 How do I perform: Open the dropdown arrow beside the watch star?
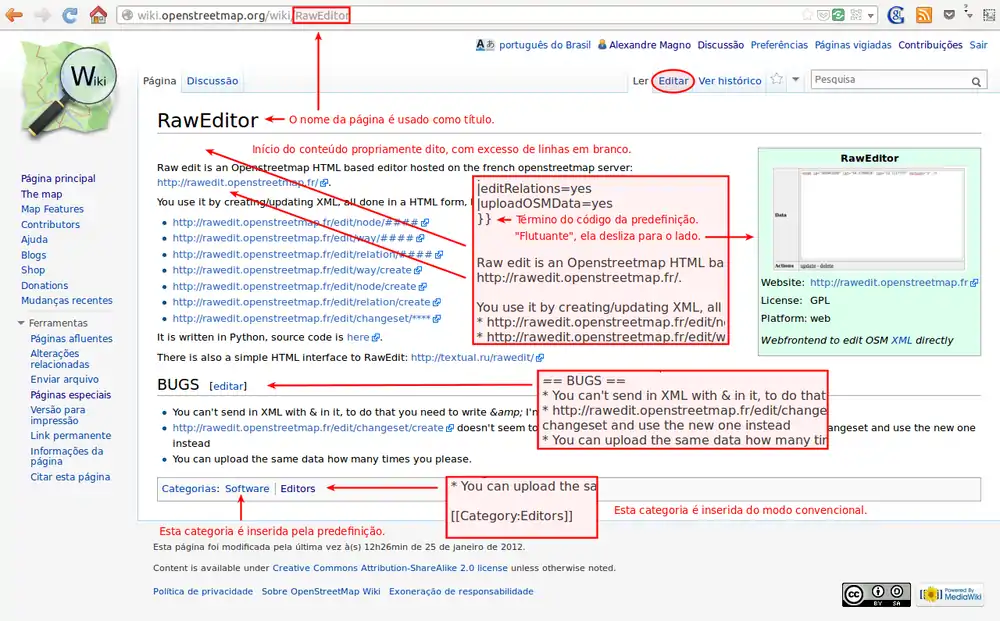pyautogui.click(x=796, y=80)
